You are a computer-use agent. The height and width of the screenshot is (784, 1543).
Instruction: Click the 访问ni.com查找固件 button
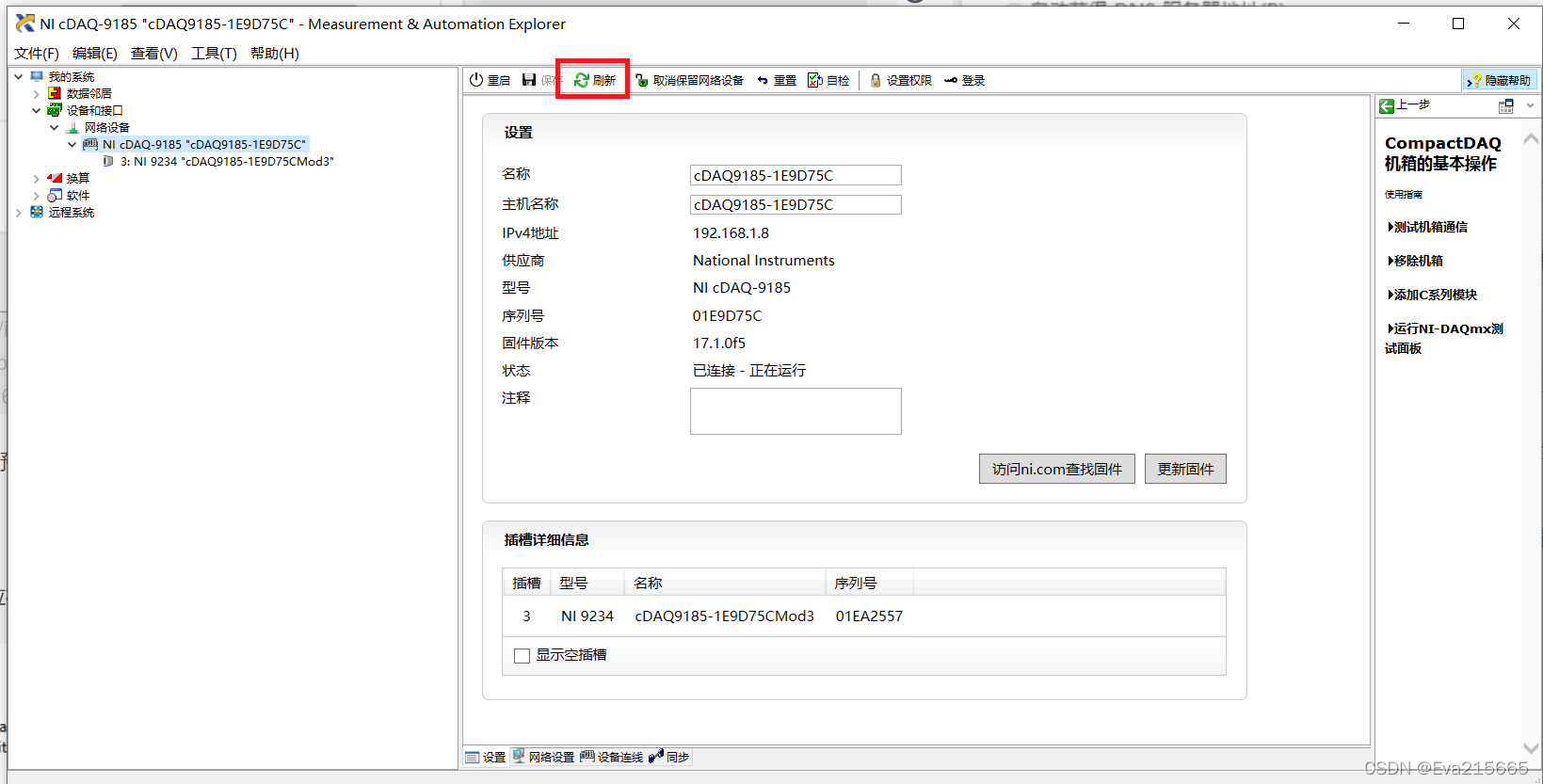[1056, 469]
